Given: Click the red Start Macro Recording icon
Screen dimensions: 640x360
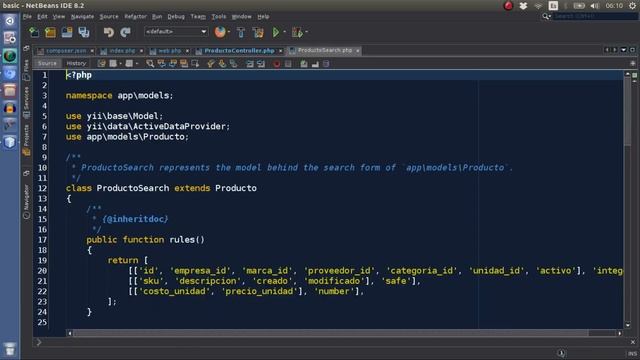Looking at the screenshot, I should 277,64.
